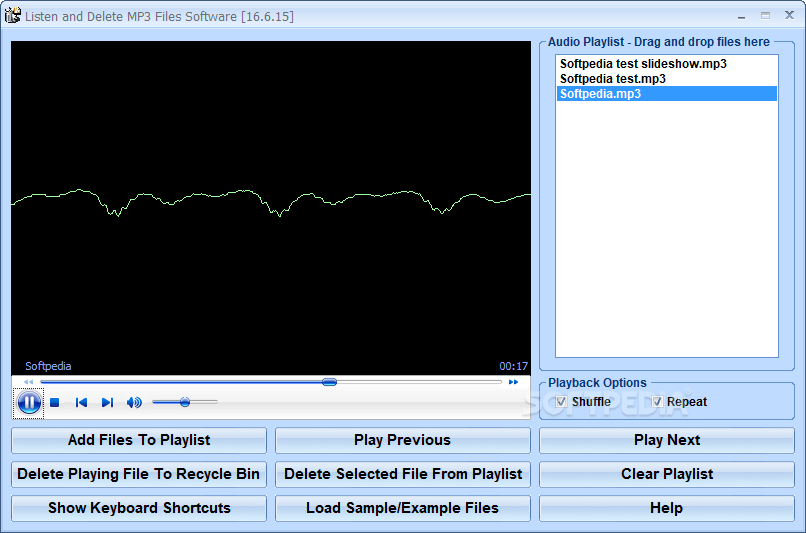Screen dimensions: 806x533
Task: Uncheck the Repeat checkbox
Action: (x=657, y=401)
